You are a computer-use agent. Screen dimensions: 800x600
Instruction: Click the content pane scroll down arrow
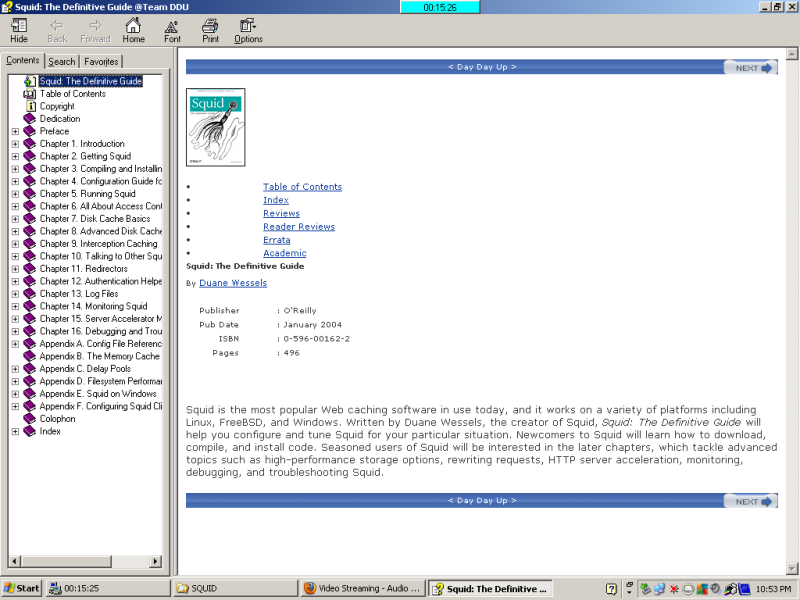pos(792,568)
